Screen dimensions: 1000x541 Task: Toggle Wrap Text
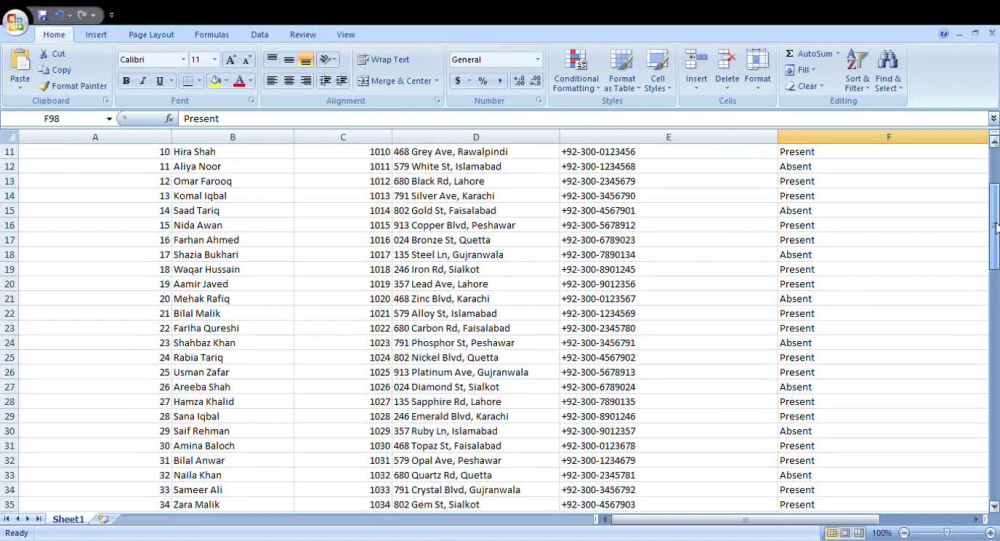click(383, 59)
